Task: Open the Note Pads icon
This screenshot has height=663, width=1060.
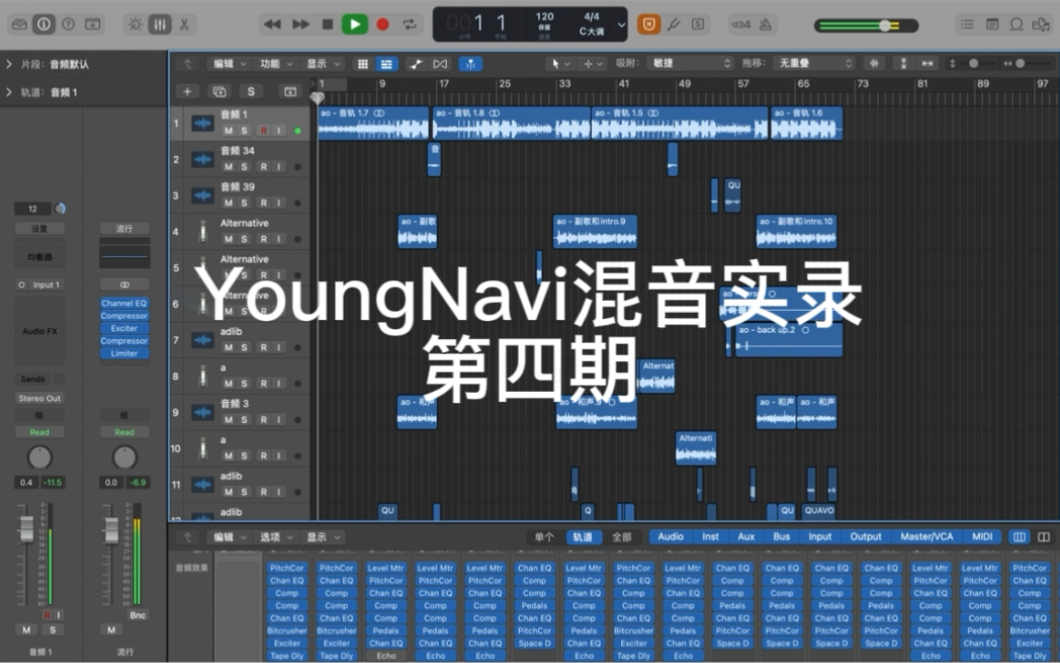Action: (992, 24)
